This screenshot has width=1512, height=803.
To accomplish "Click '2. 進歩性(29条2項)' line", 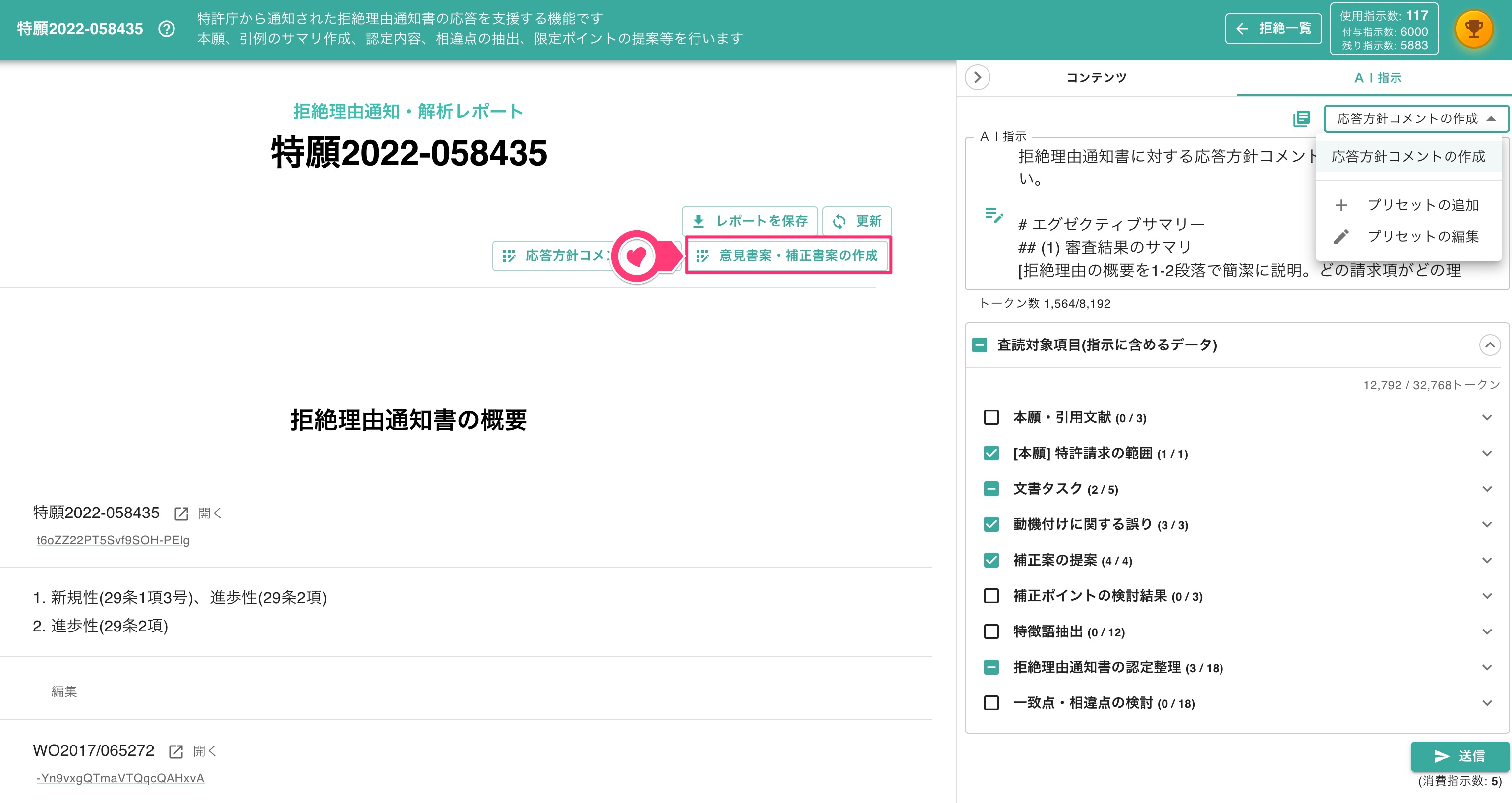I will pos(100,626).
